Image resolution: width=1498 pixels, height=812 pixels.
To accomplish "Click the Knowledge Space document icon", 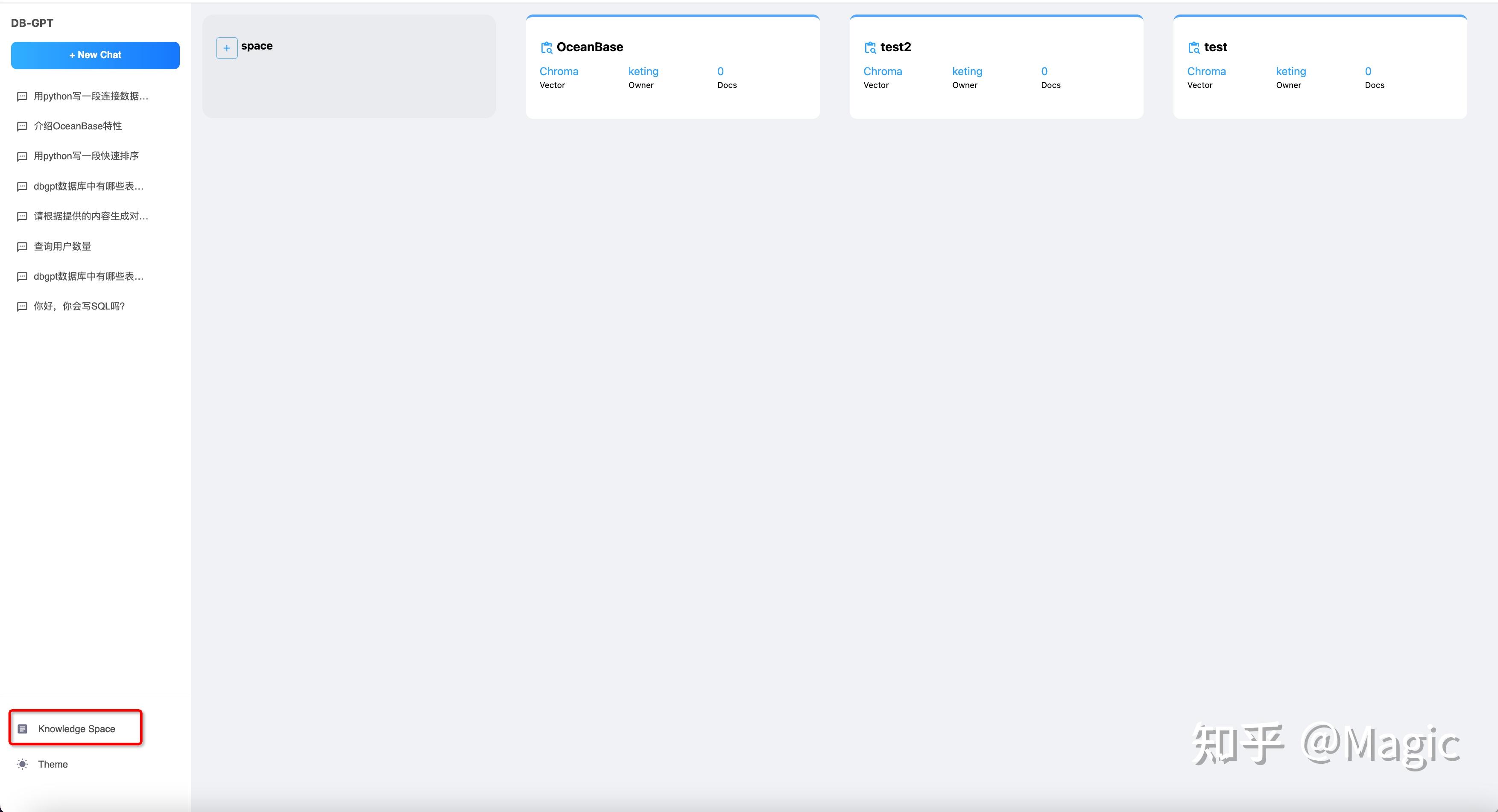I will pyautogui.click(x=23, y=729).
